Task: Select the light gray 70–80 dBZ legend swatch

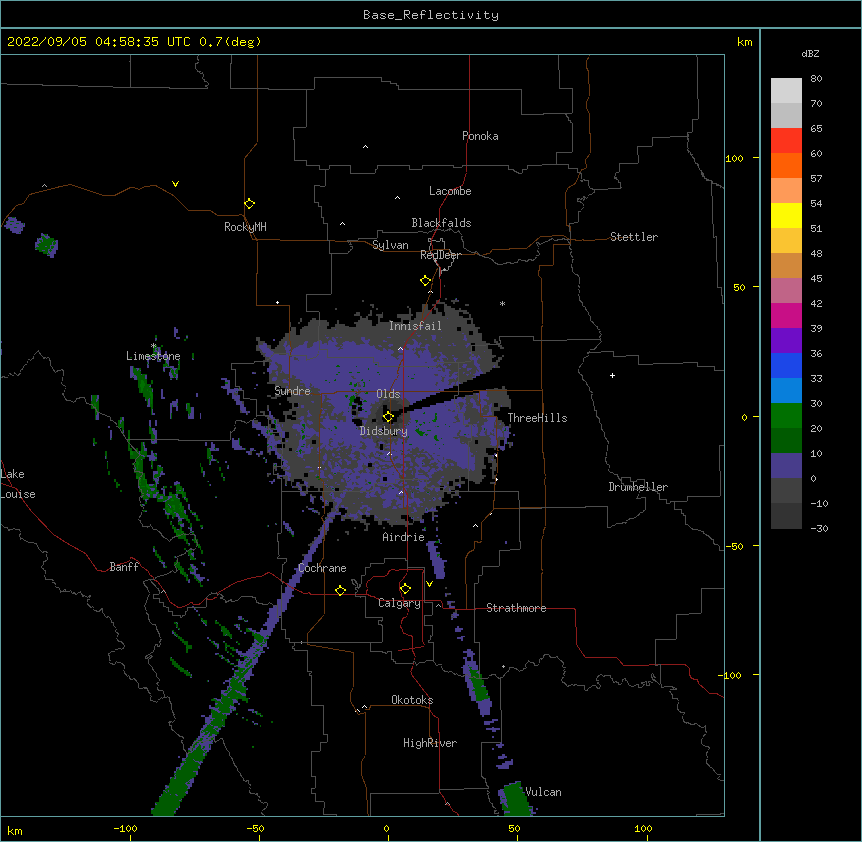Action: (x=786, y=91)
